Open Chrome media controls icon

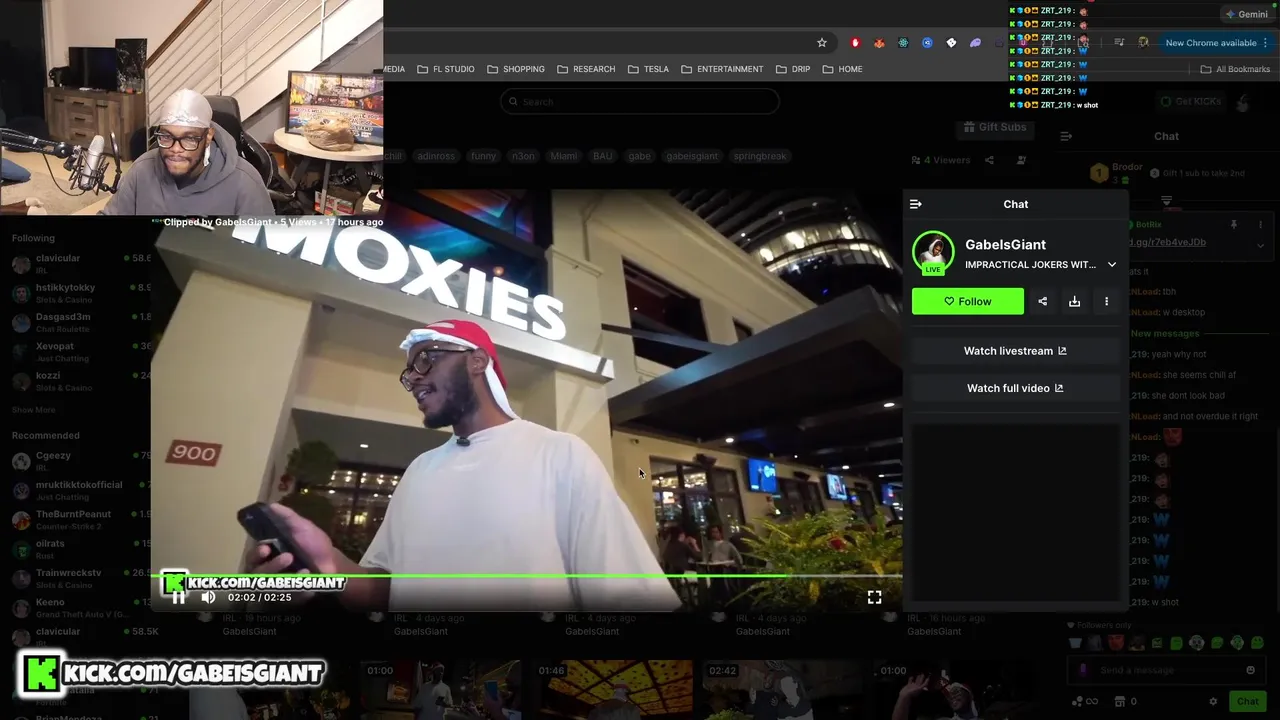(x=1119, y=43)
